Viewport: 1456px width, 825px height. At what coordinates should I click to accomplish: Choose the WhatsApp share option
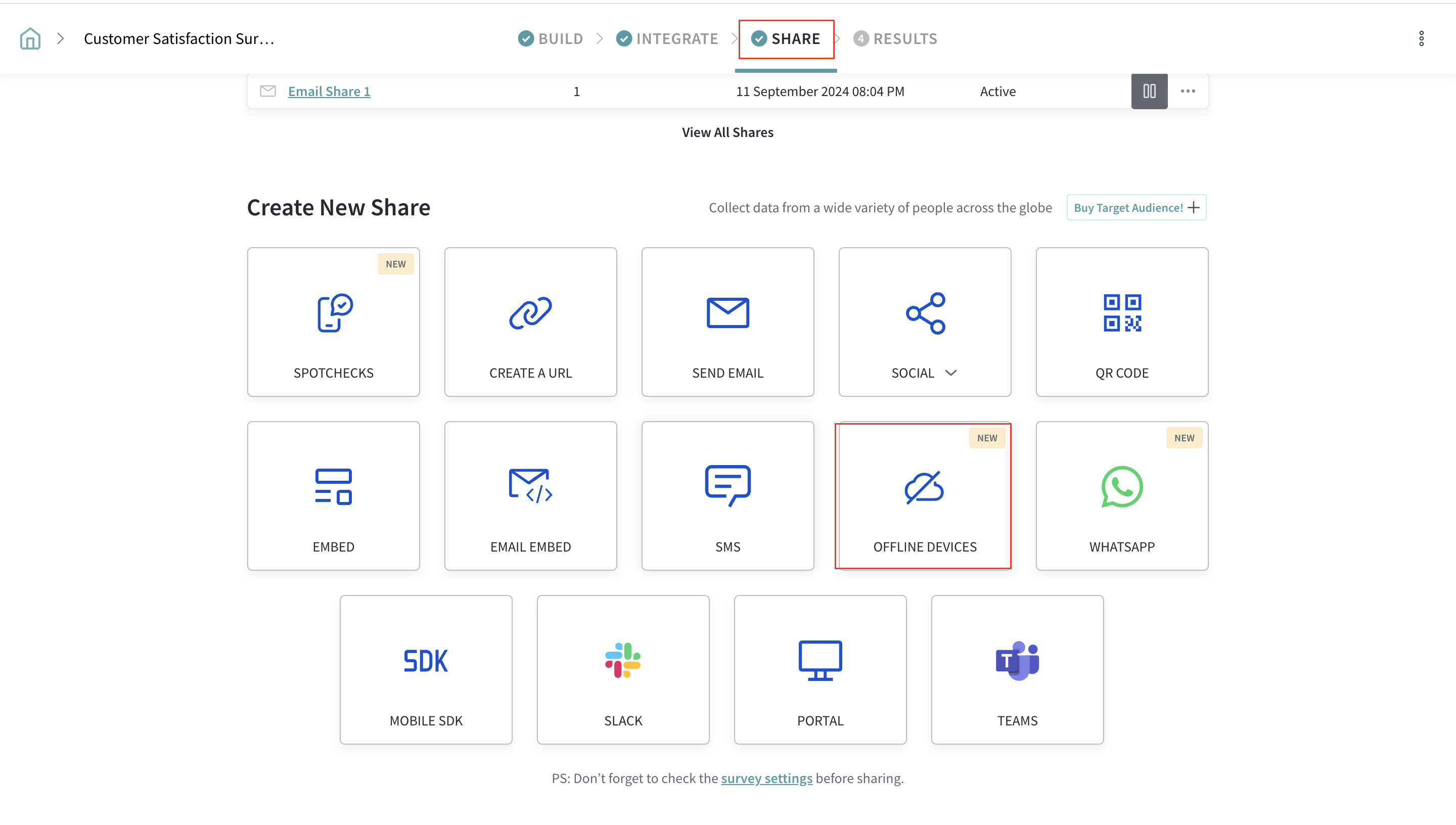(x=1122, y=496)
